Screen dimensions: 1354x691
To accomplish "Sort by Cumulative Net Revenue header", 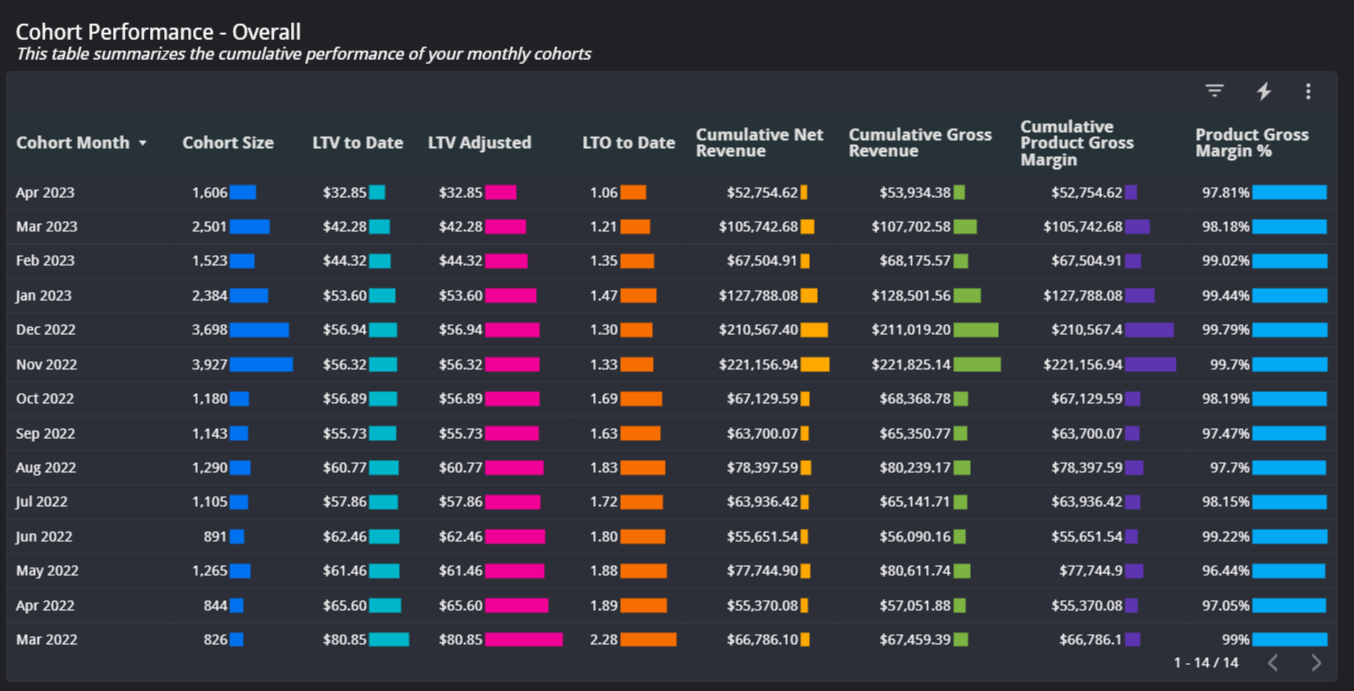I will [759, 143].
